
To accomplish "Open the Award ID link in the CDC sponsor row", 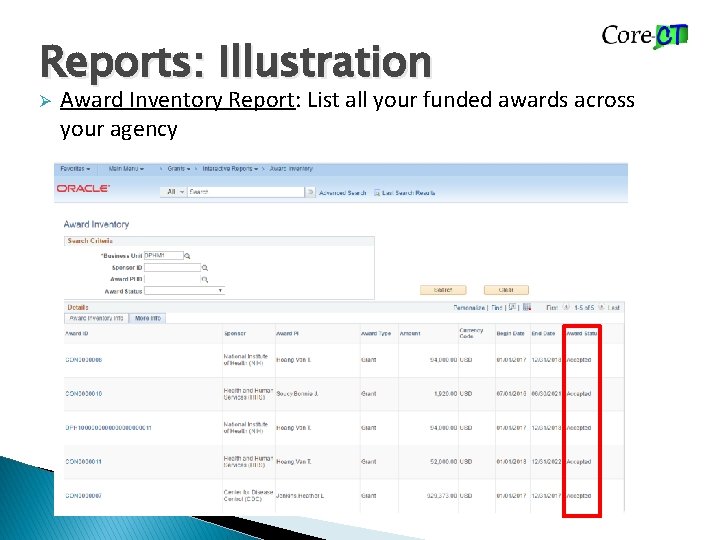I will click(x=84, y=495).
